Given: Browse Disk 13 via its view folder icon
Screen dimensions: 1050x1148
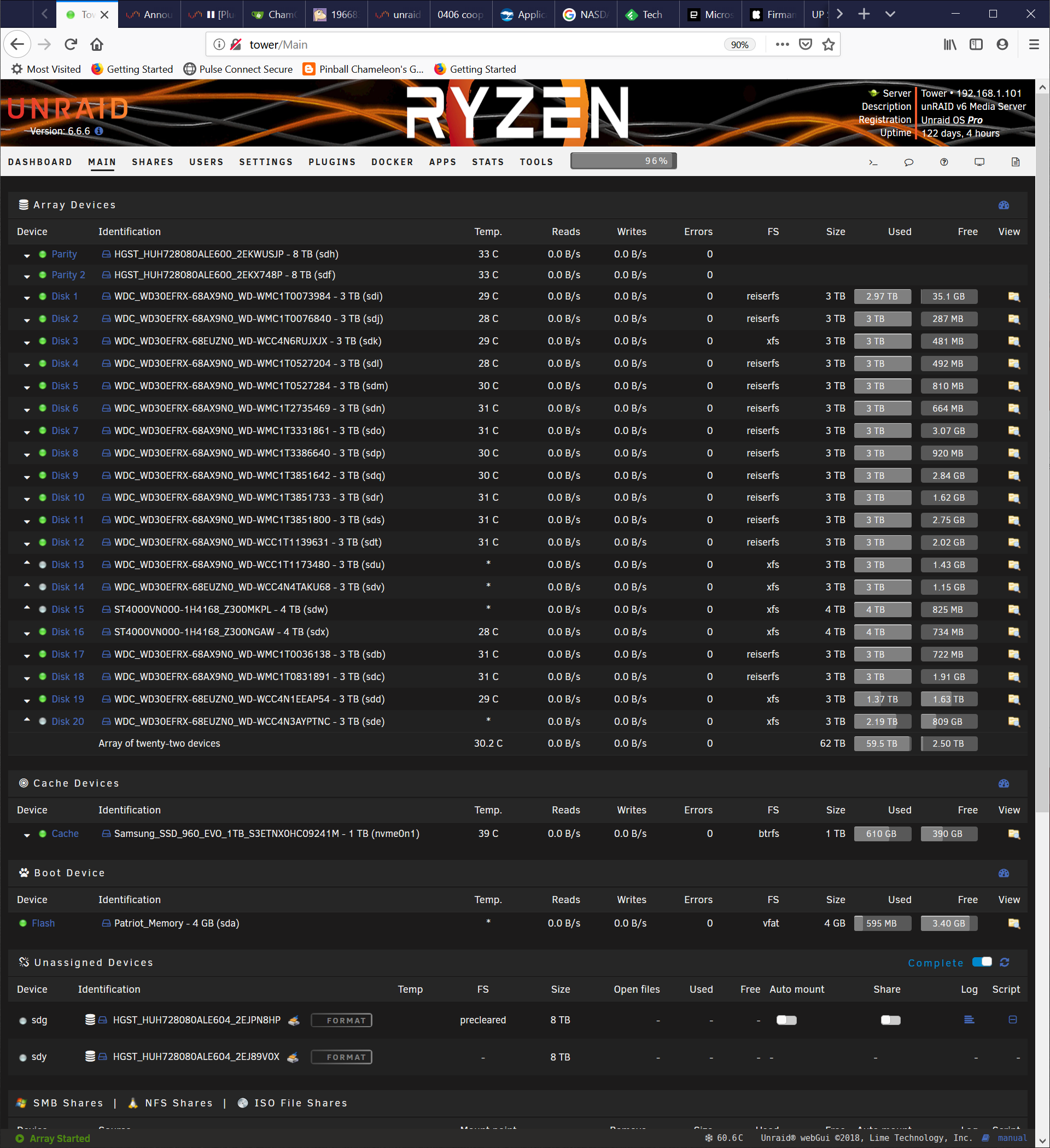Looking at the screenshot, I should click(x=1013, y=565).
